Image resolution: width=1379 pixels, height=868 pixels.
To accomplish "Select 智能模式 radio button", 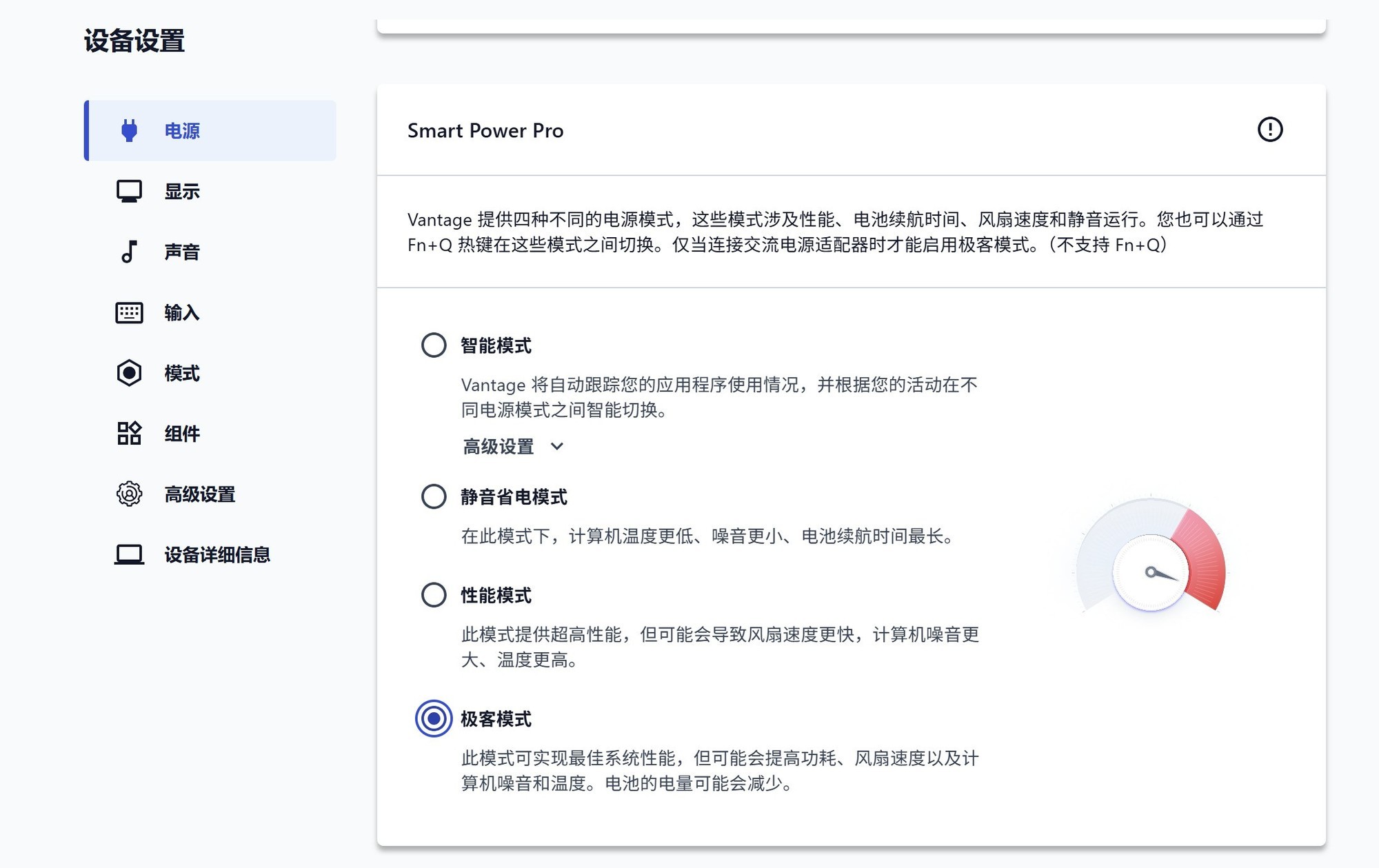I will (434, 345).
